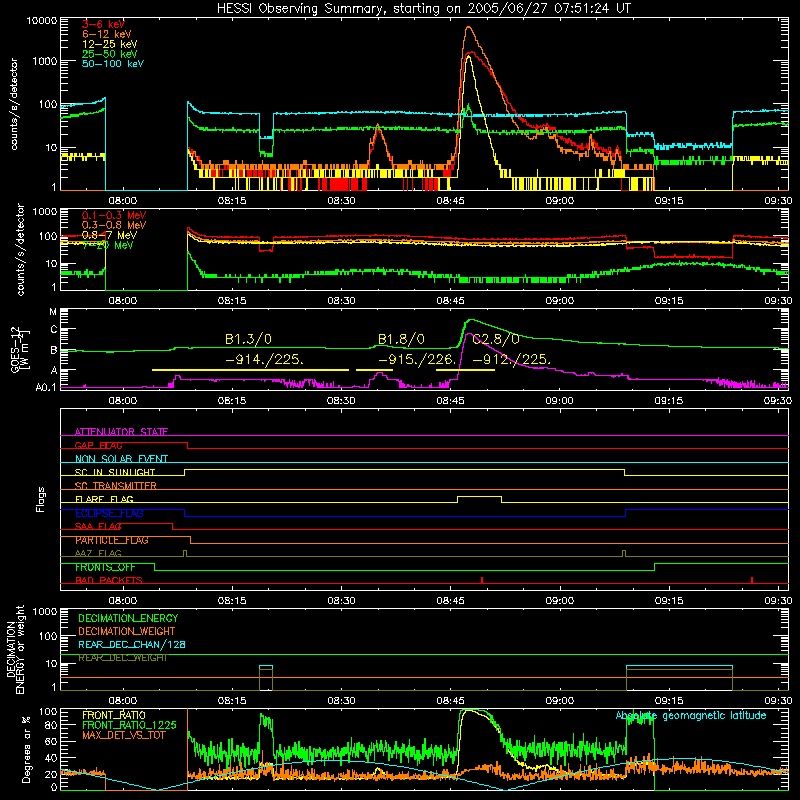The height and width of the screenshot is (800, 800).
Task: Click the ECLIPSE_FLAG label
Action: 109,513
